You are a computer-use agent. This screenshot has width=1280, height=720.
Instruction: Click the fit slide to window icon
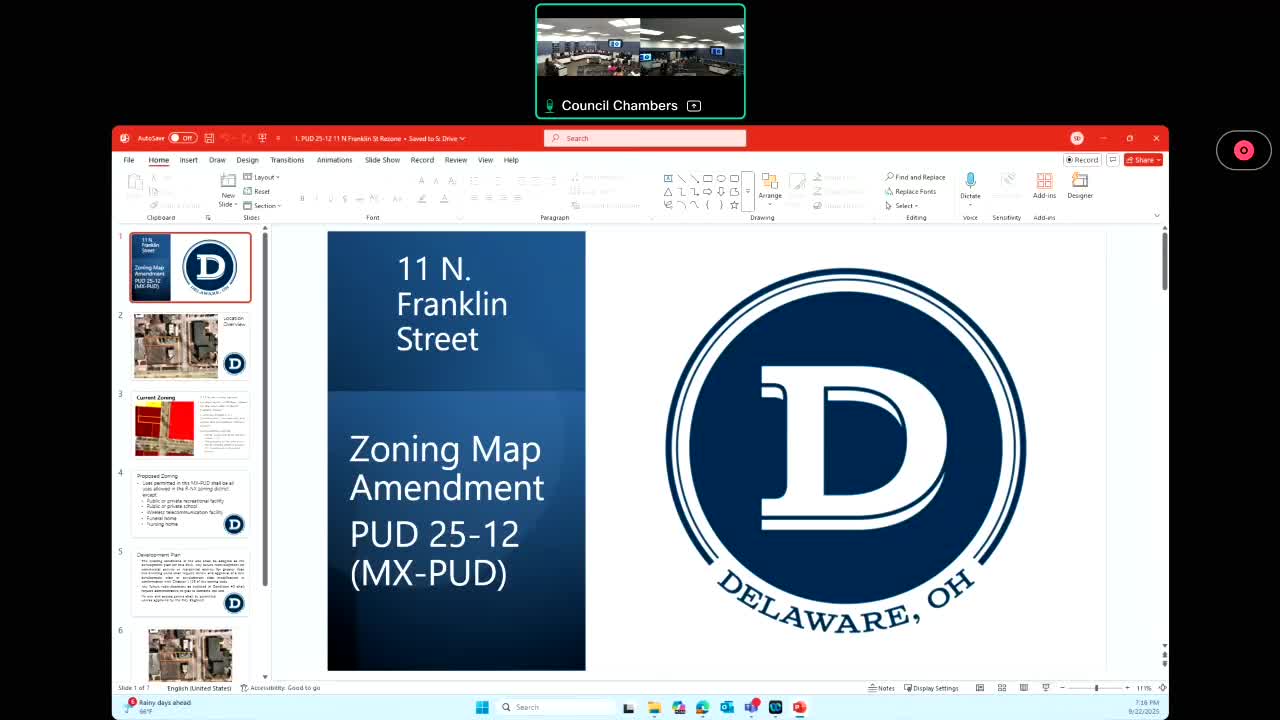(x=1160, y=688)
